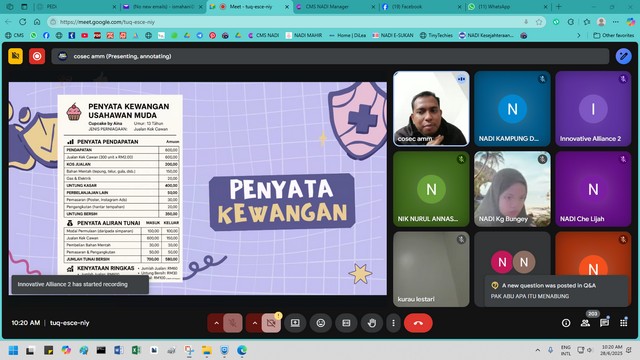Open the emoji reactions button

click(321, 323)
